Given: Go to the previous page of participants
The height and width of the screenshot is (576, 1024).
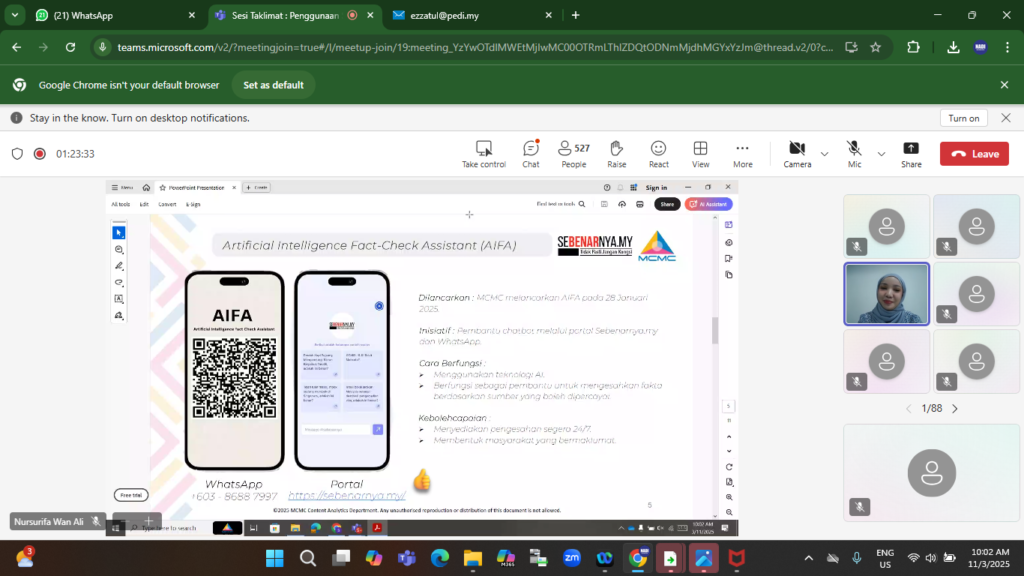Looking at the screenshot, I should coord(908,409).
